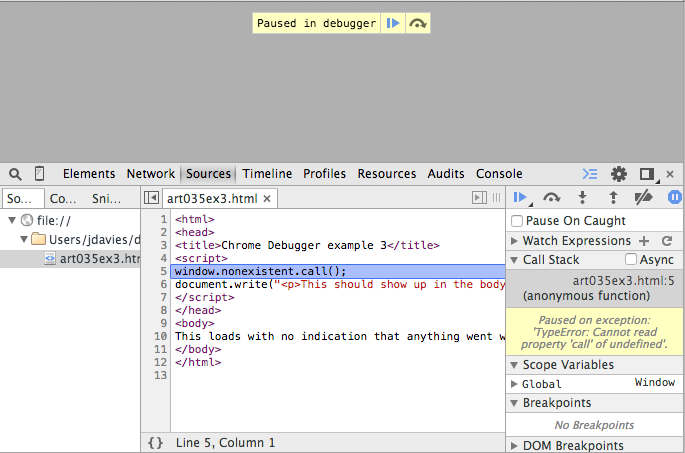This screenshot has height=453, width=685.
Task: Collapse the file:// tree node
Action: (x=12, y=220)
